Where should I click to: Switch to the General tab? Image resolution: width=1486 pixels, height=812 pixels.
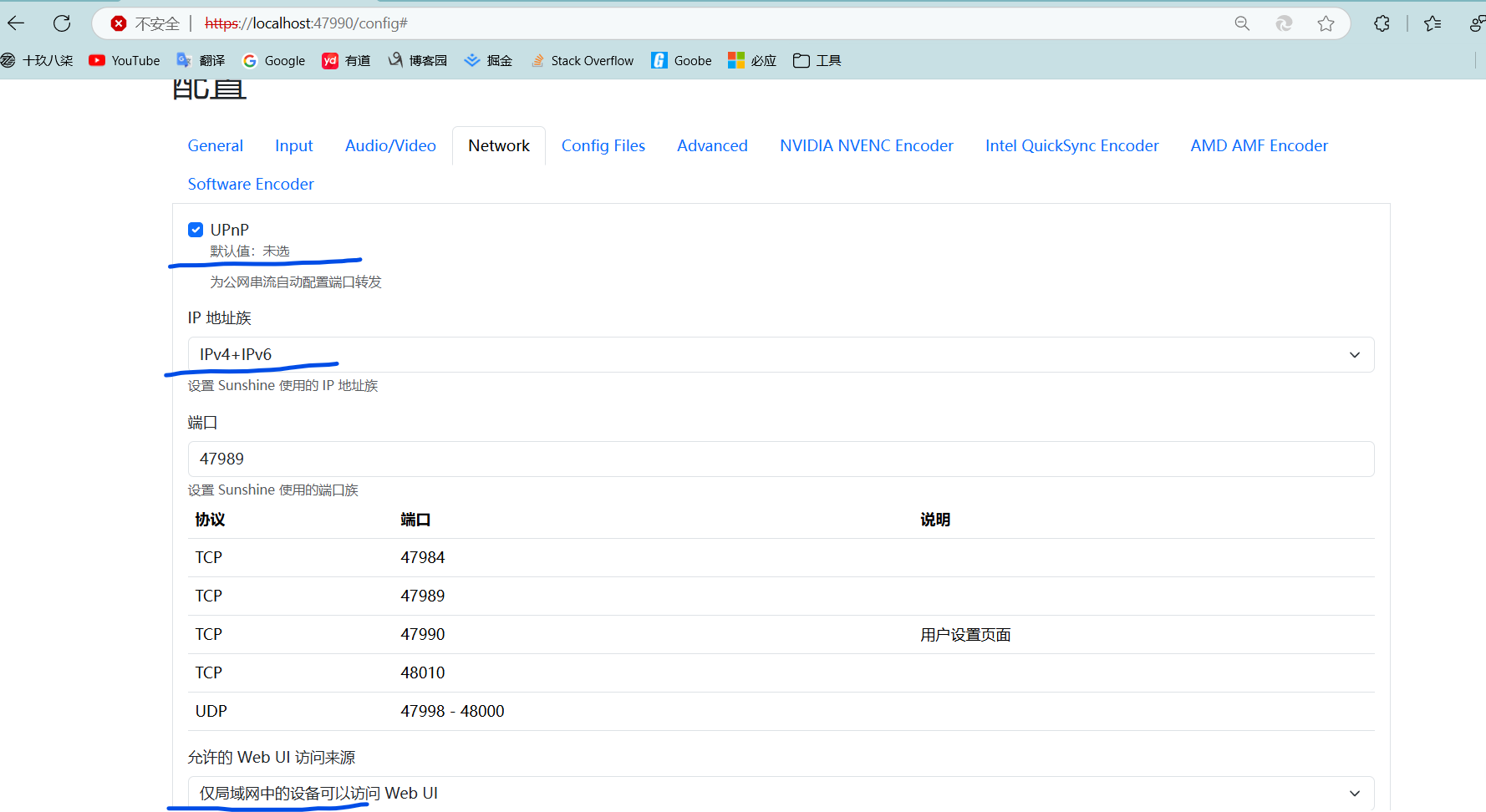215,145
